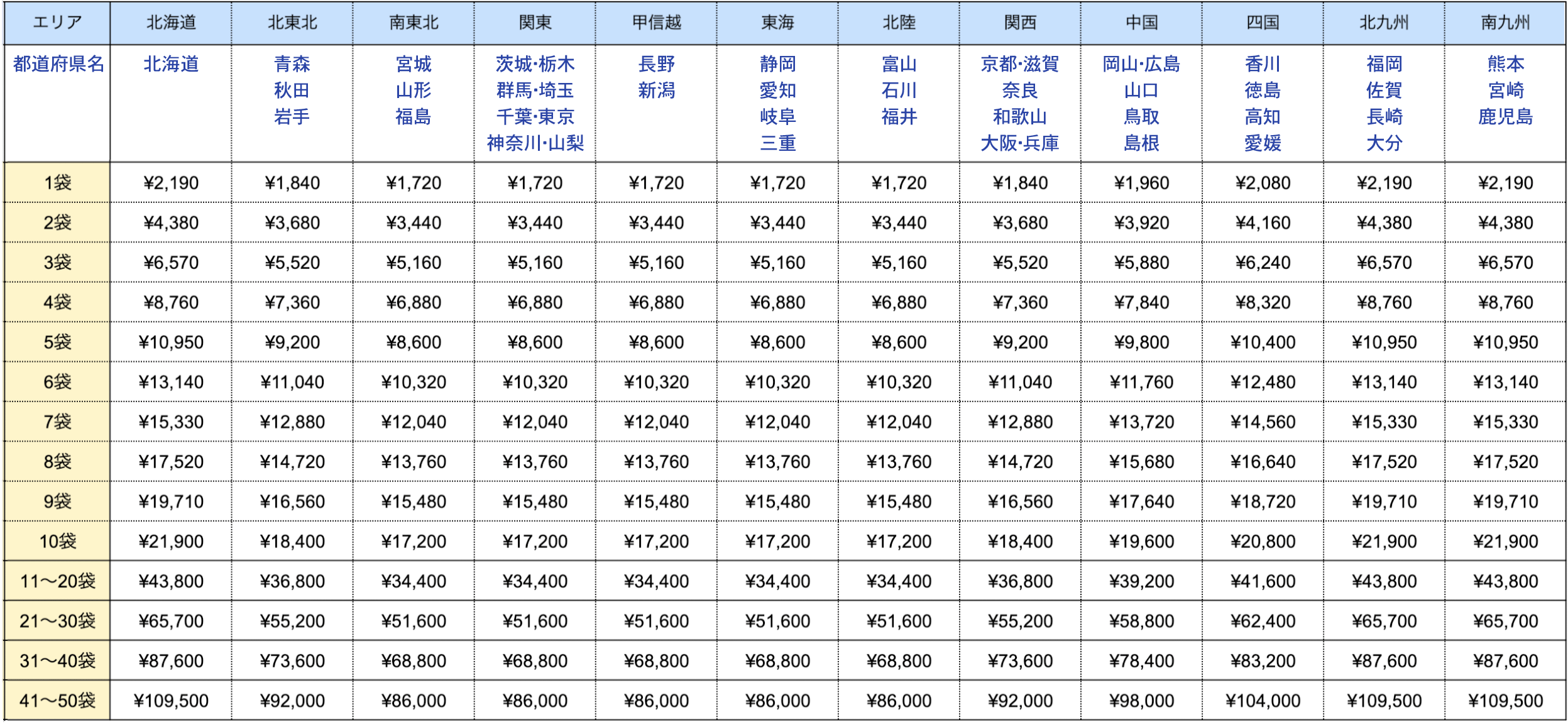Select the 甲信越 column header
Viewport: 1568px width, 724px height.
click(656, 23)
